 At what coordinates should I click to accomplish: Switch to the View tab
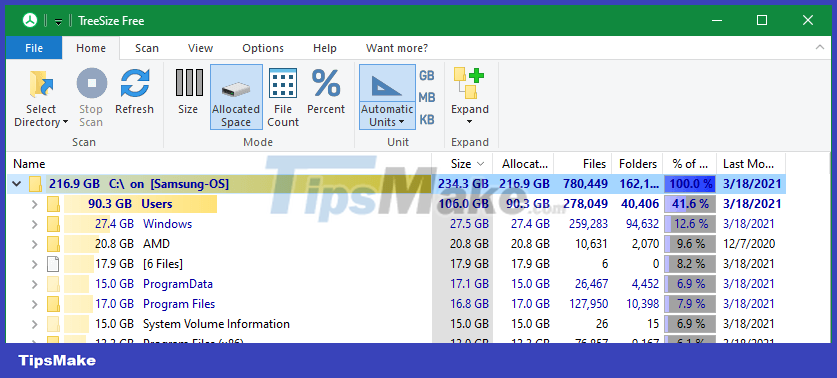tap(200, 48)
